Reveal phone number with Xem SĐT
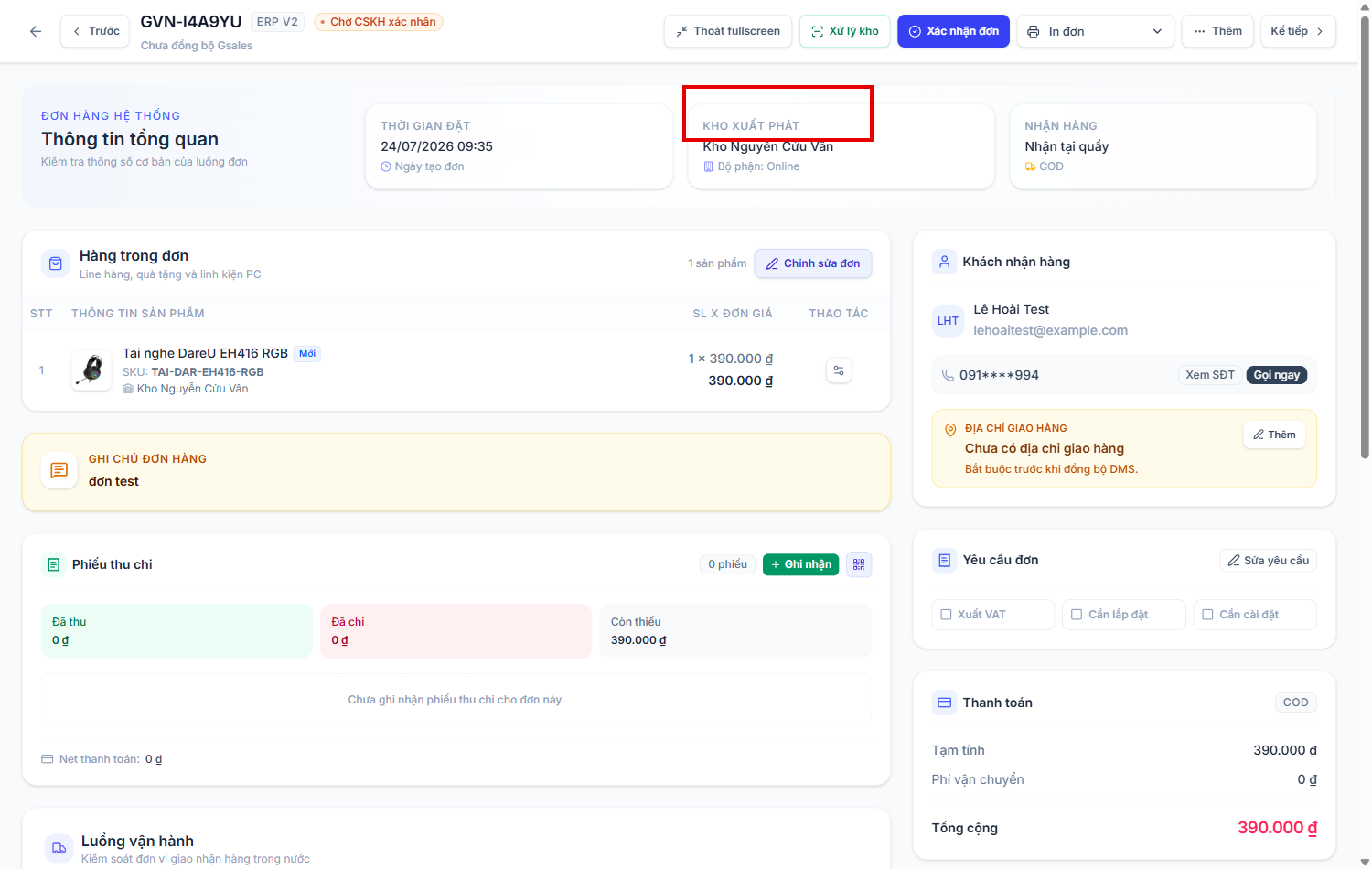 (1209, 375)
